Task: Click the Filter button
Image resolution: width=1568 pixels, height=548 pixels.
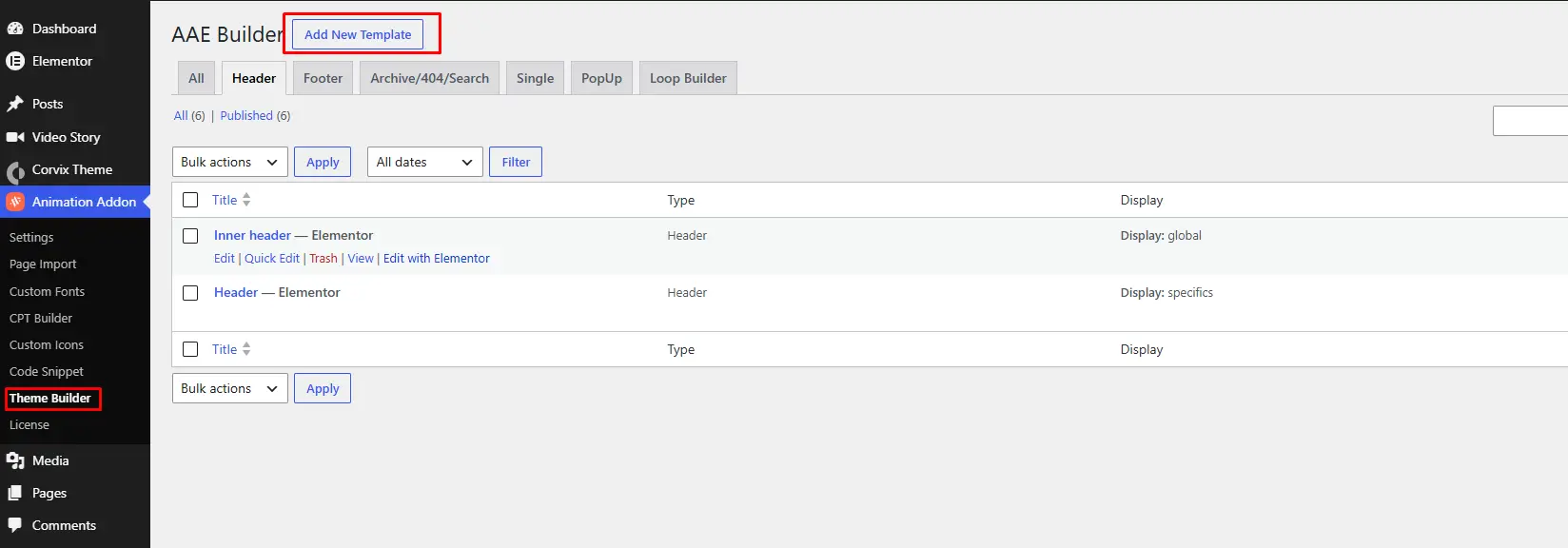Action: pyautogui.click(x=516, y=162)
